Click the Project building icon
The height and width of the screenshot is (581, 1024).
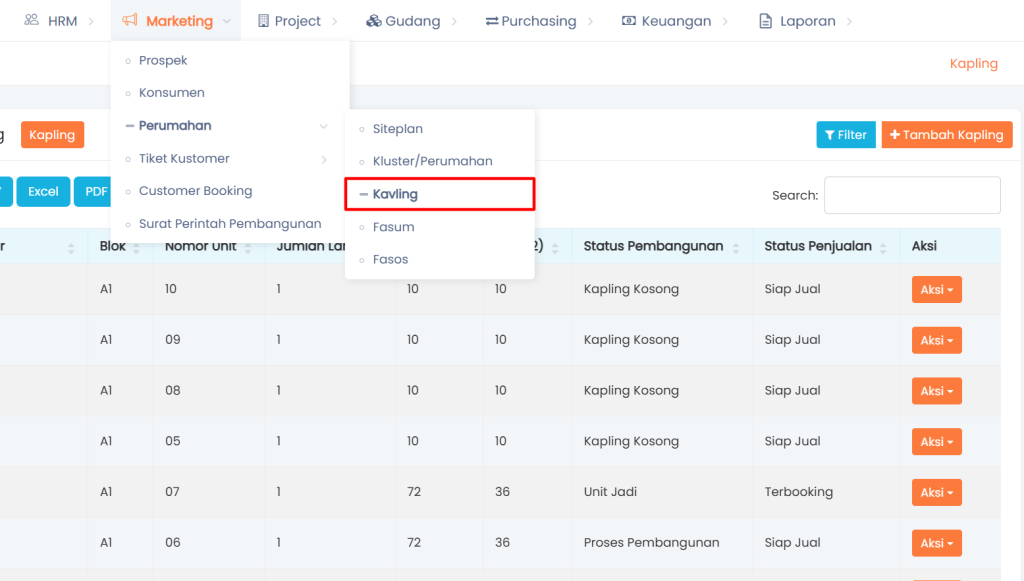(264, 21)
